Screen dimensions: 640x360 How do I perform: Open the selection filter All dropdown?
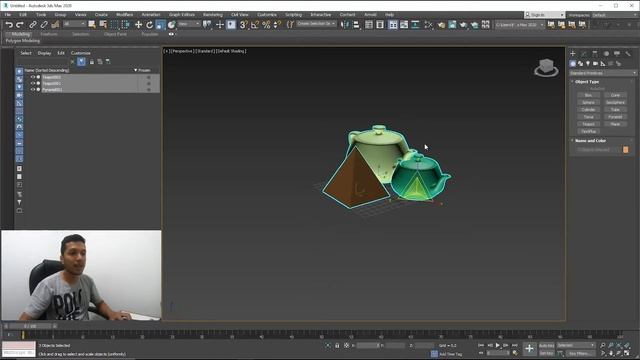(x=74, y=24)
